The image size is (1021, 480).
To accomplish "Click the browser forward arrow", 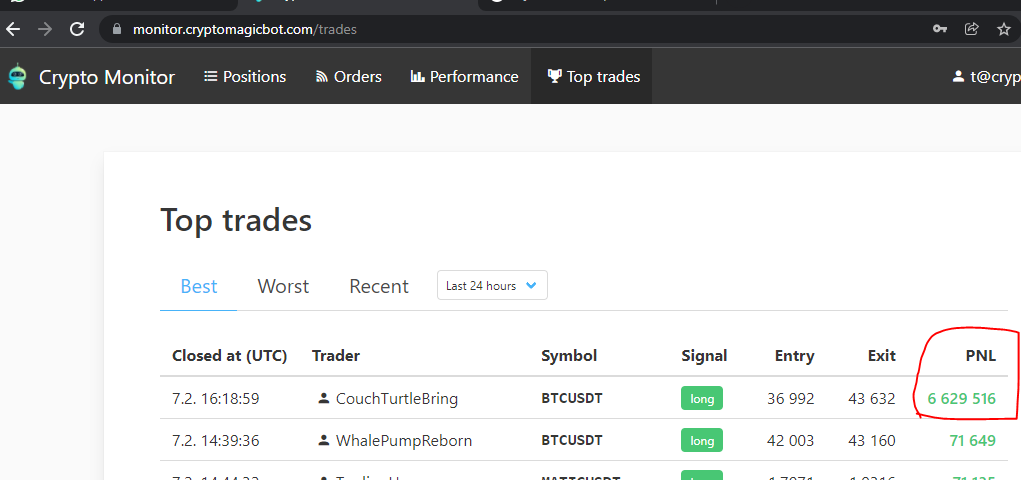I will coord(45,29).
